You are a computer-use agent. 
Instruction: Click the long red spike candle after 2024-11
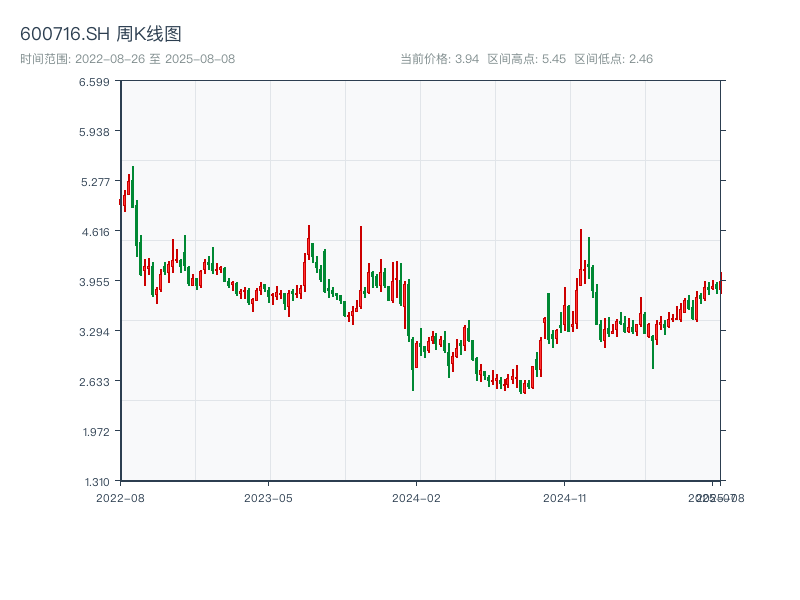[580, 255]
